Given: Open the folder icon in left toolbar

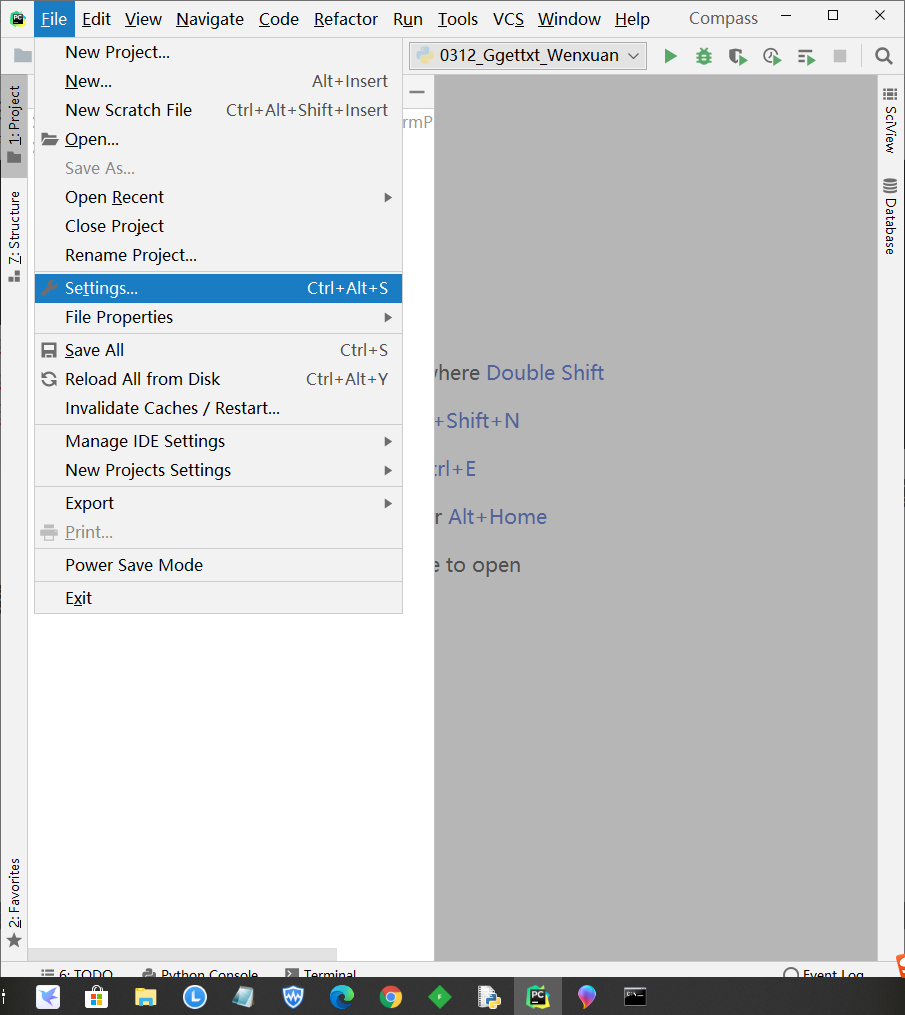Looking at the screenshot, I should tap(22, 56).
